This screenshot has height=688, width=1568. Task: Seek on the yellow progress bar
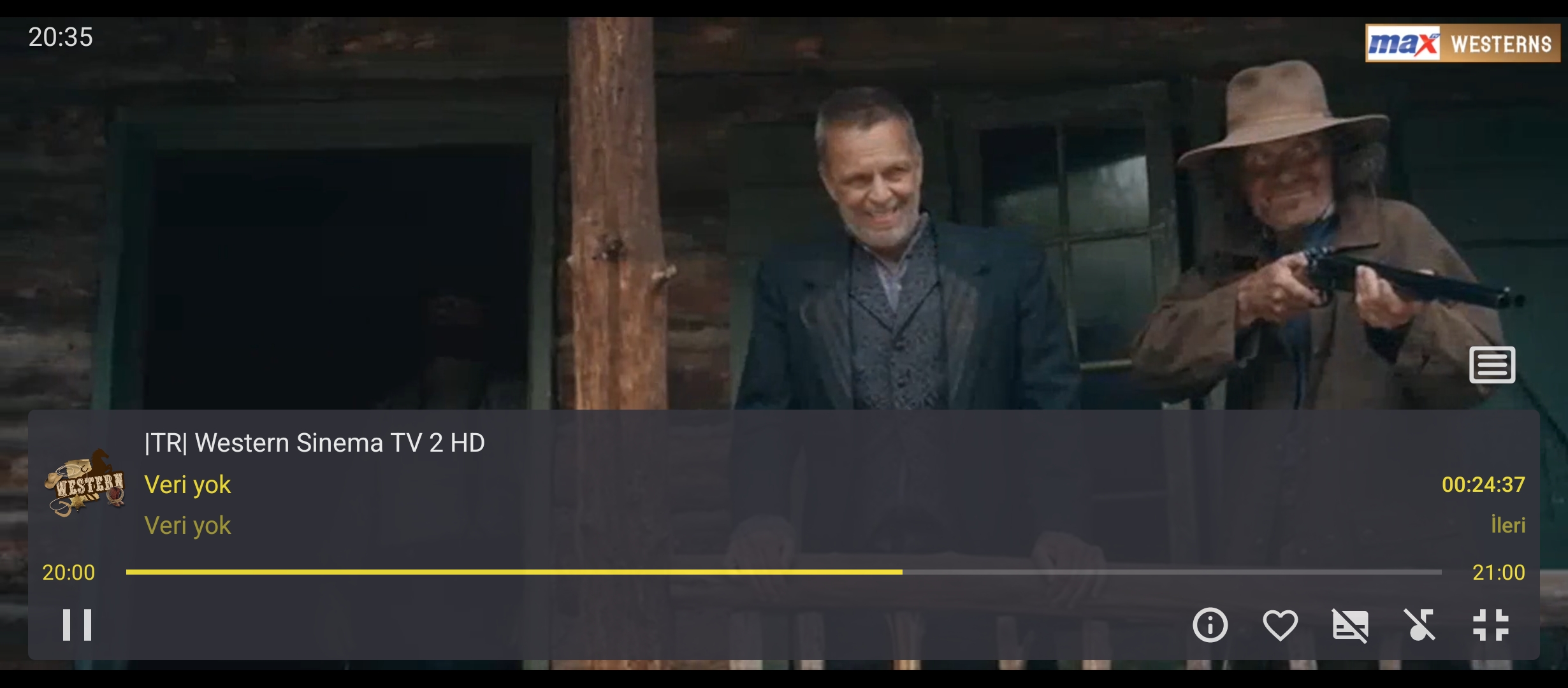(514, 572)
